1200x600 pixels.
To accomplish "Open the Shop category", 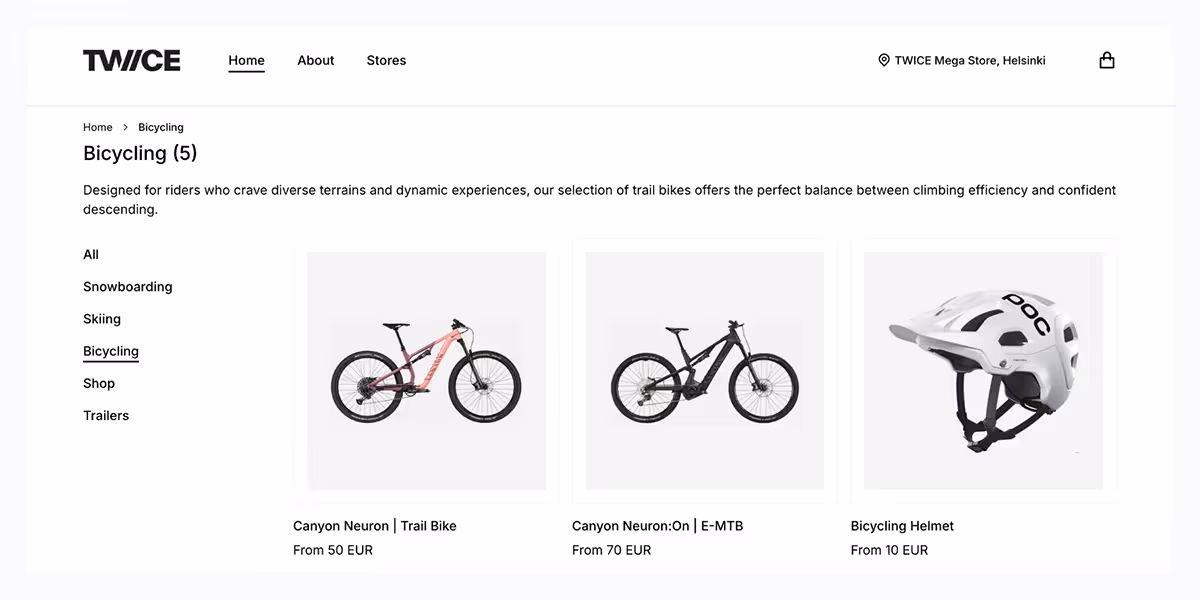I will click(99, 384).
